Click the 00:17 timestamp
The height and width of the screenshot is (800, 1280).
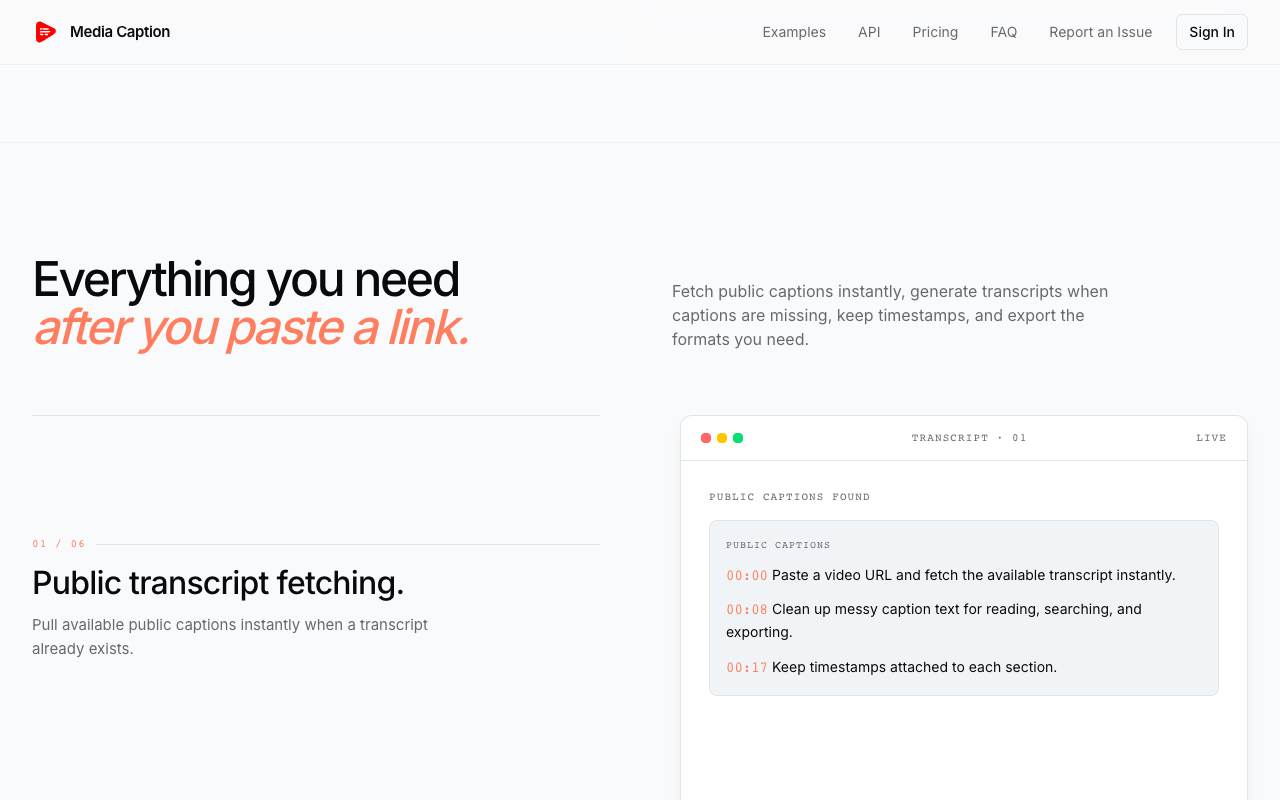tap(747, 668)
